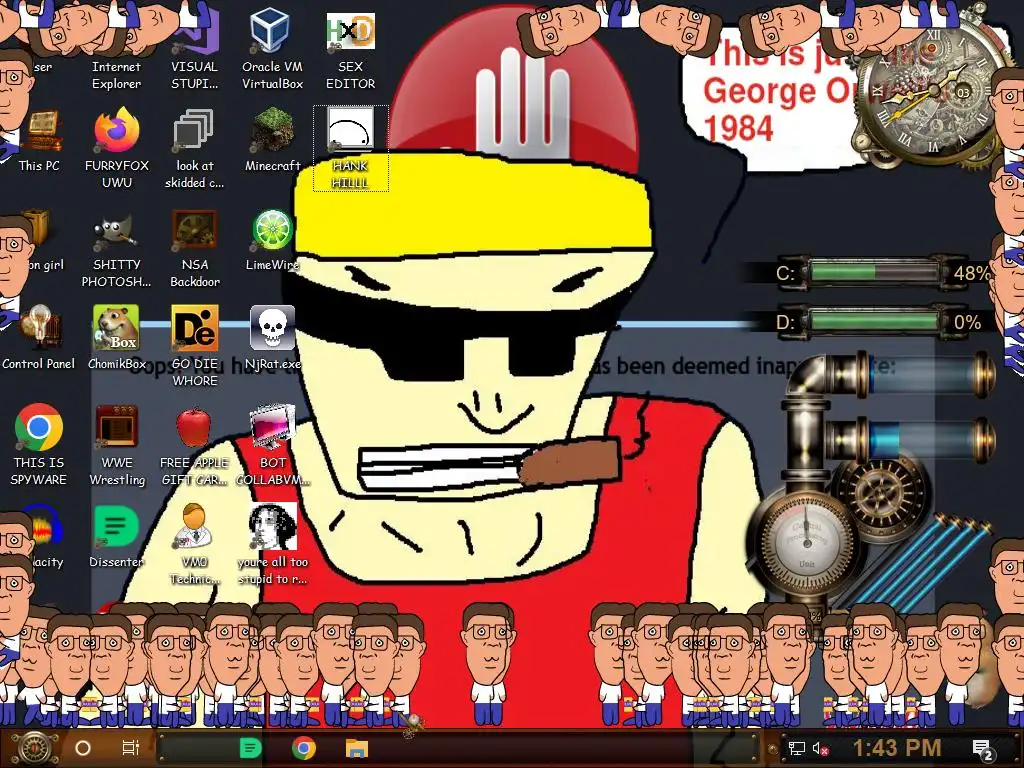Click the muted volume tray icon
This screenshot has height=768, width=1024.
pos(821,748)
